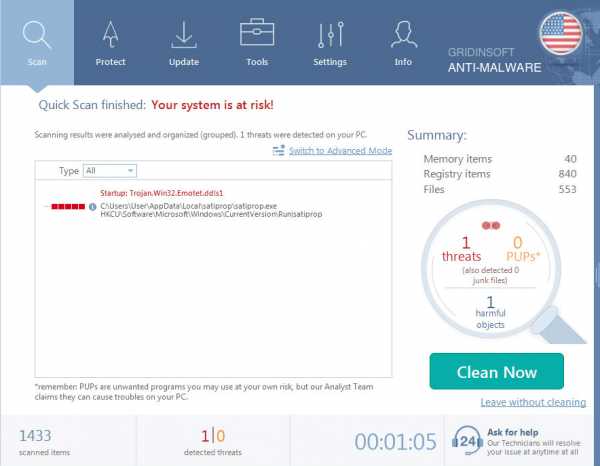Screen dimensions: 600x466
Task: Click the HKCU registry Run path line
Action: pos(211,214)
